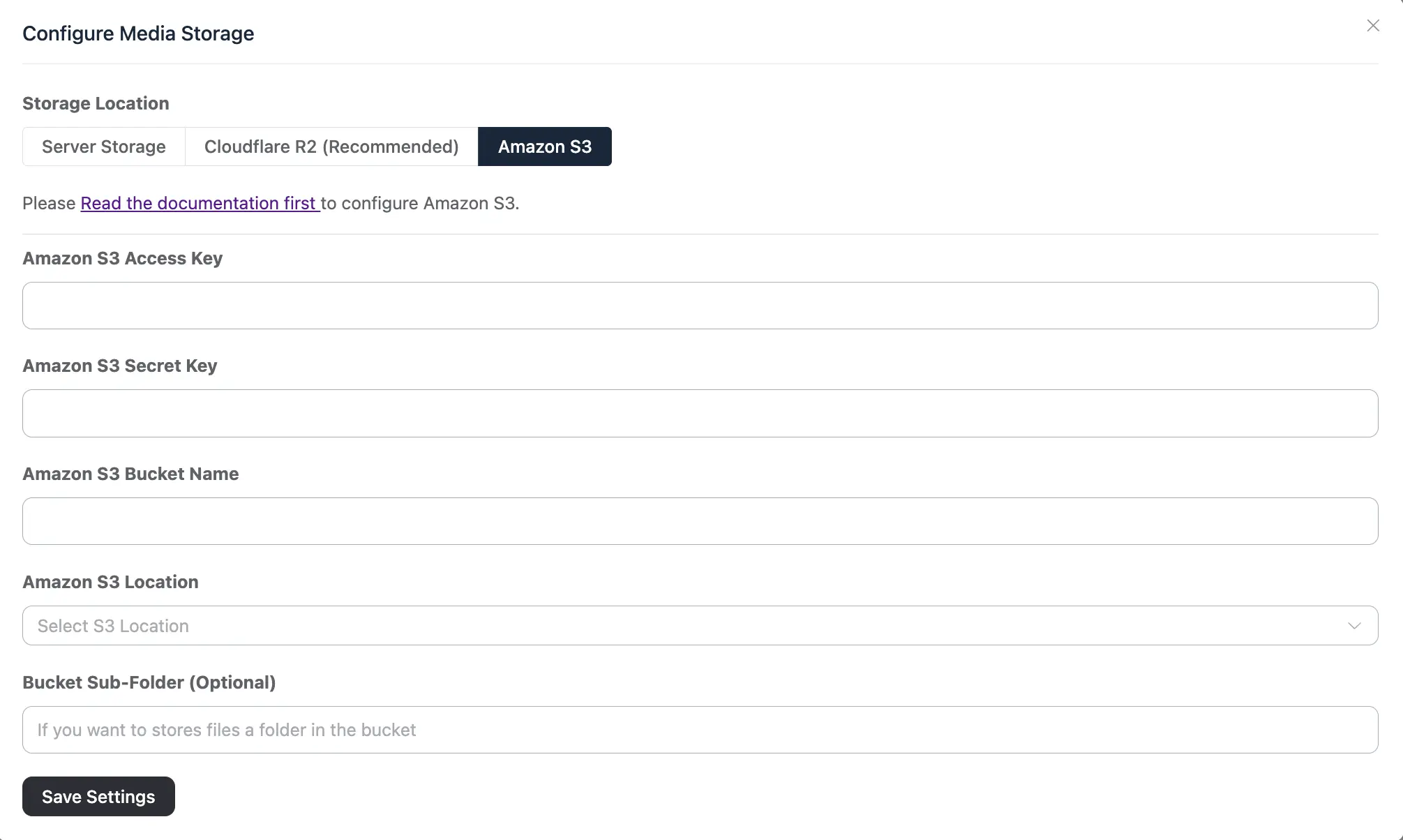The width and height of the screenshot is (1403, 840).
Task: Click into the Amazon S3 Secret Key field
Action: (700, 413)
